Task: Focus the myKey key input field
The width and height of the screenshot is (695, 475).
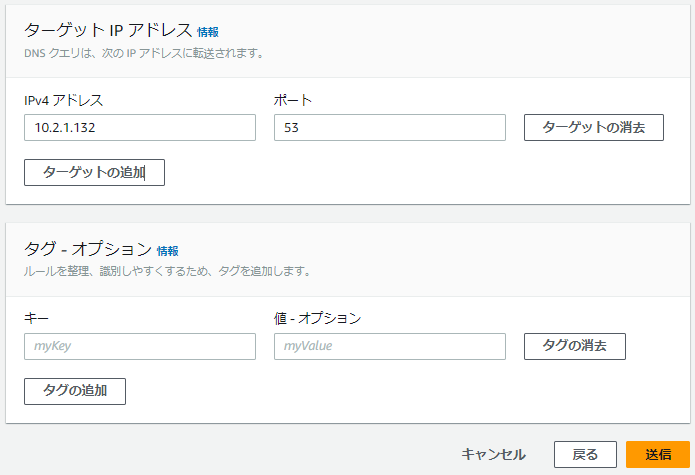Action: pos(140,347)
